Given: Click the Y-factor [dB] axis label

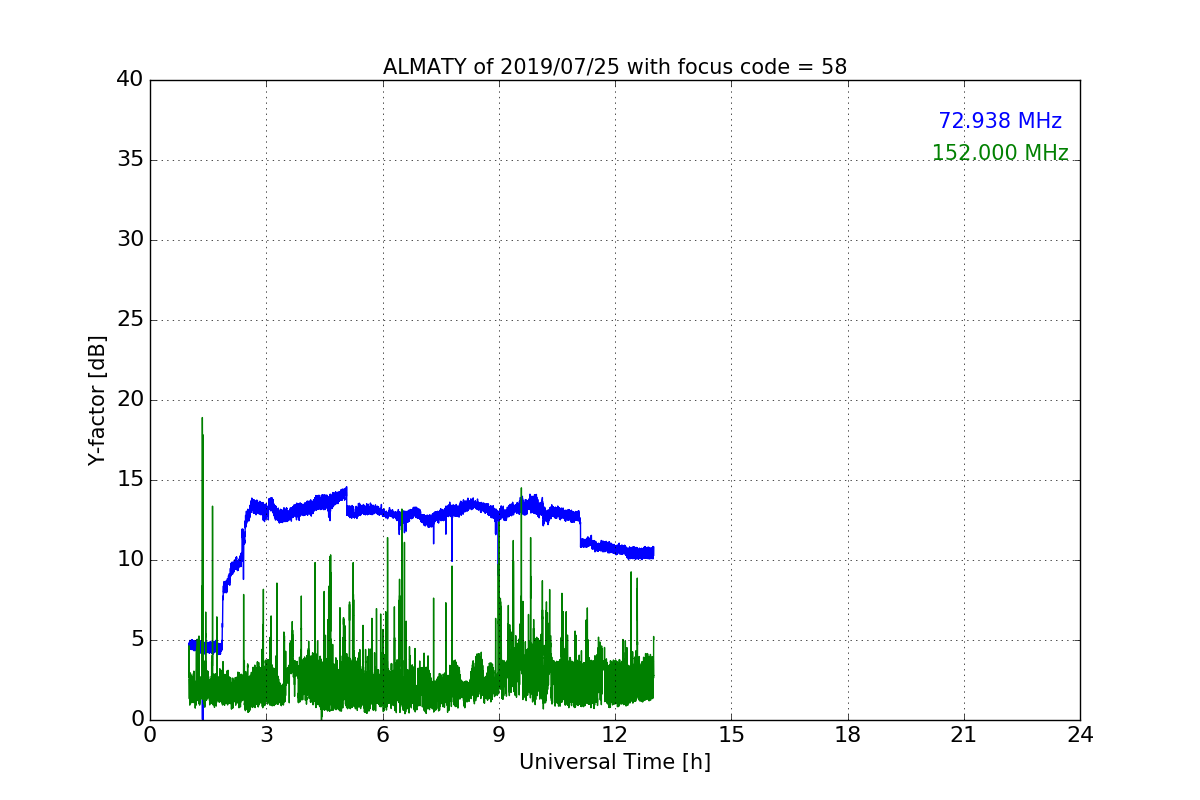Looking at the screenshot, I should pyautogui.click(x=97, y=400).
